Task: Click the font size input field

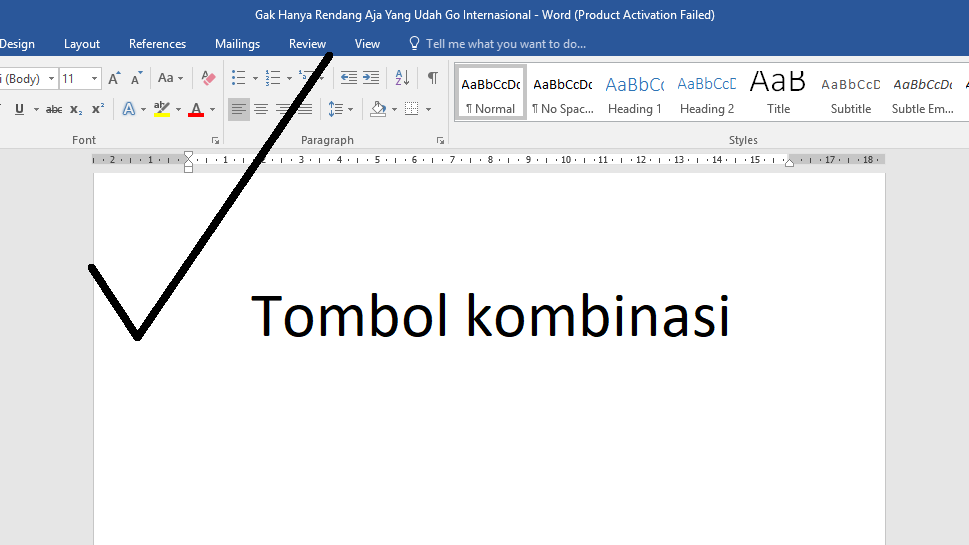Action: click(x=74, y=78)
